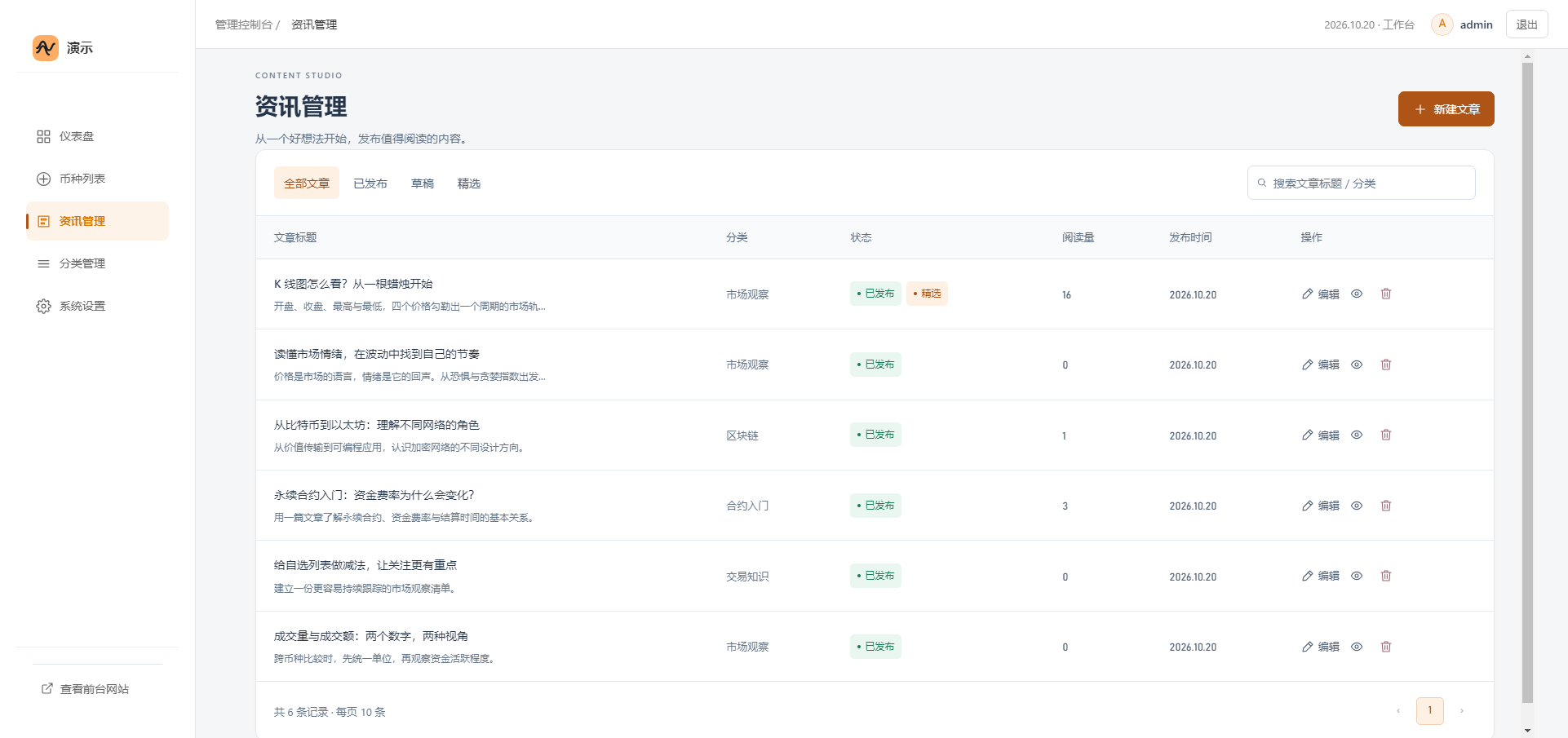
Task: Edit the article 给自选列表做减法
Action: click(x=1321, y=576)
